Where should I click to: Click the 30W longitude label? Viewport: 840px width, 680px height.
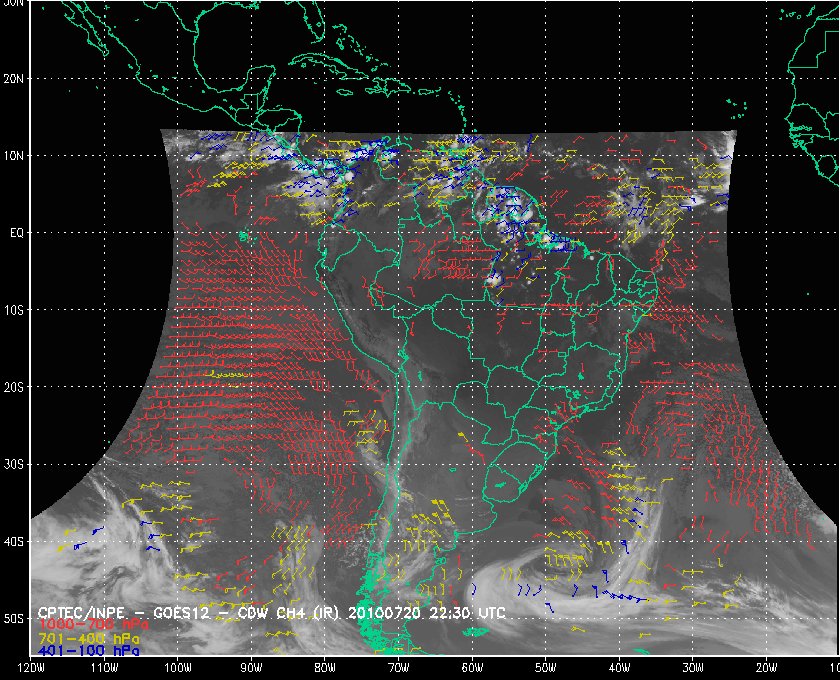click(x=693, y=667)
